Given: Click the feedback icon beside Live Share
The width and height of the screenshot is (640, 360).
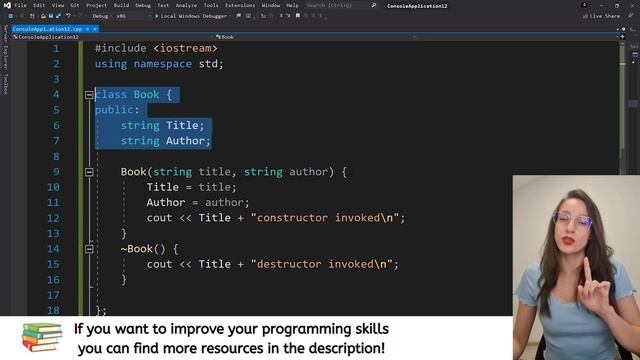Looking at the screenshot, I should pos(631,16).
